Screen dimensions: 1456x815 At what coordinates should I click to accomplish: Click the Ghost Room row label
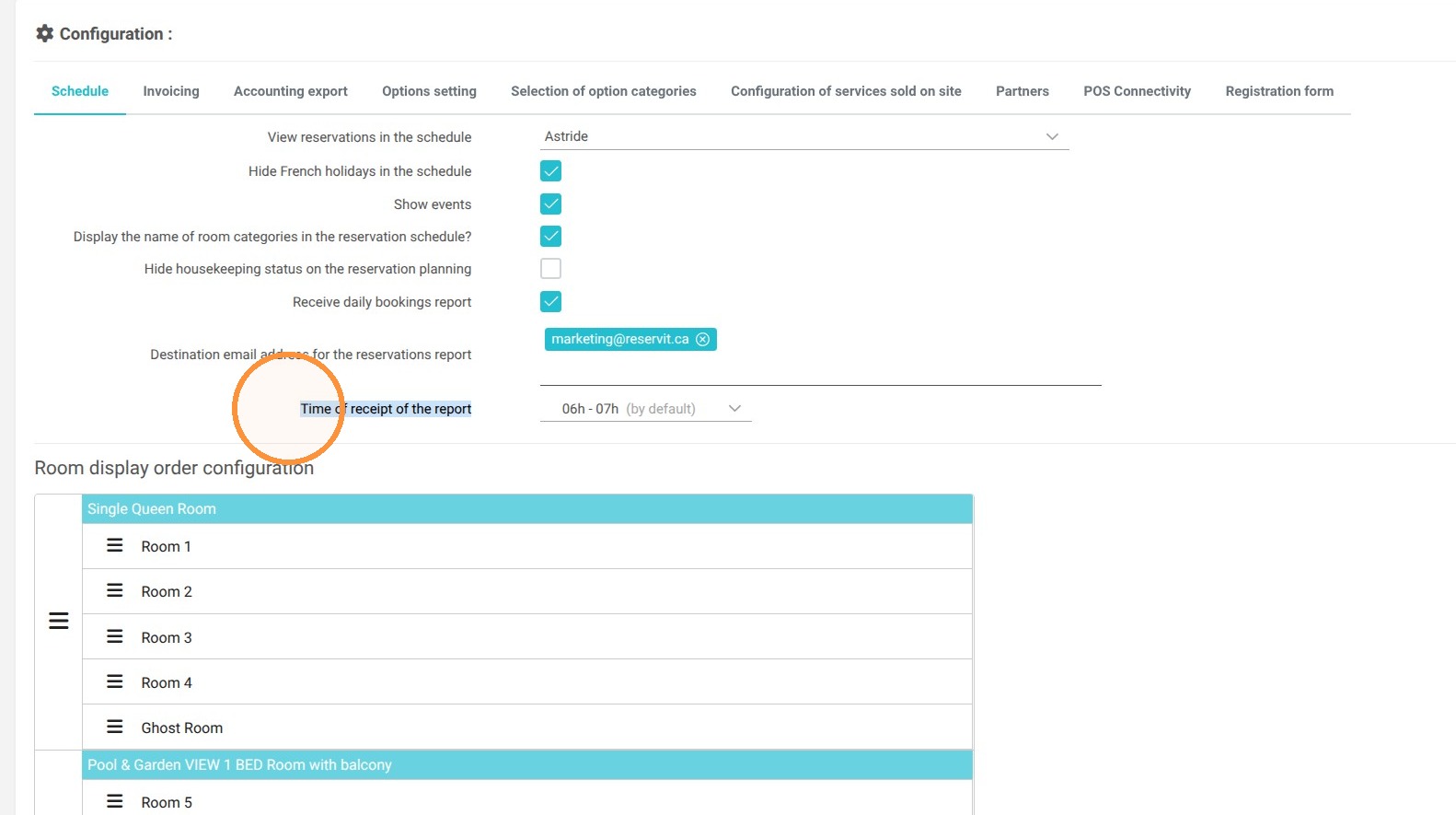click(182, 728)
